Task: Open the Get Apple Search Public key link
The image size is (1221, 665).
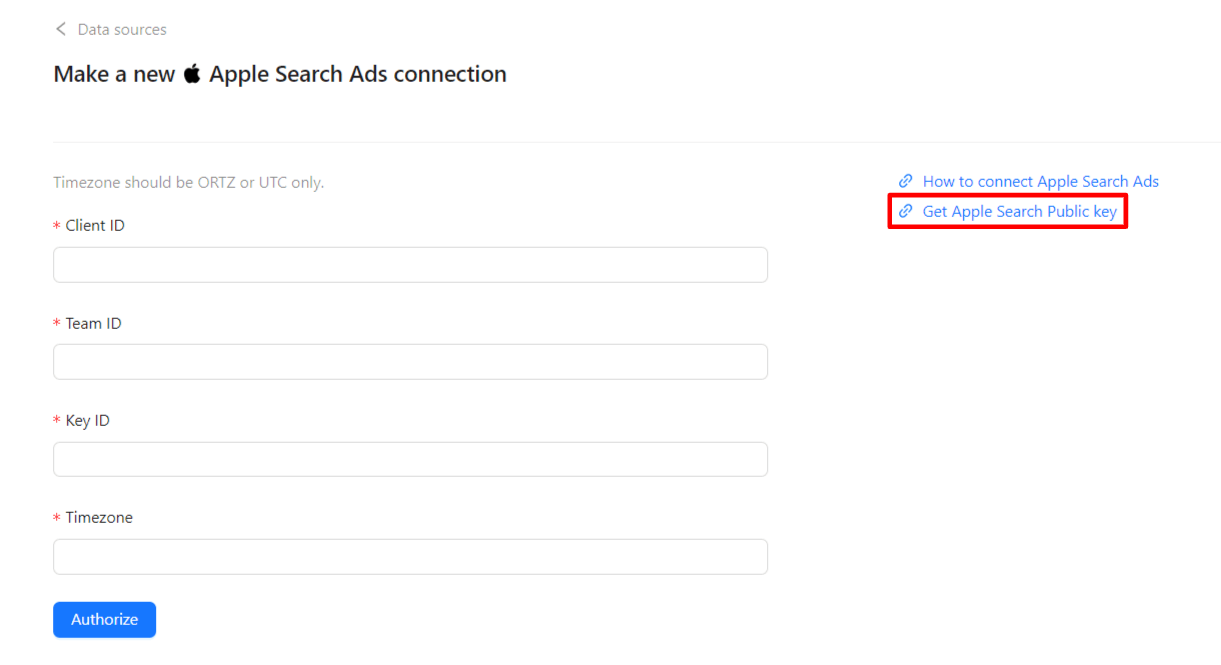Action: [1019, 211]
